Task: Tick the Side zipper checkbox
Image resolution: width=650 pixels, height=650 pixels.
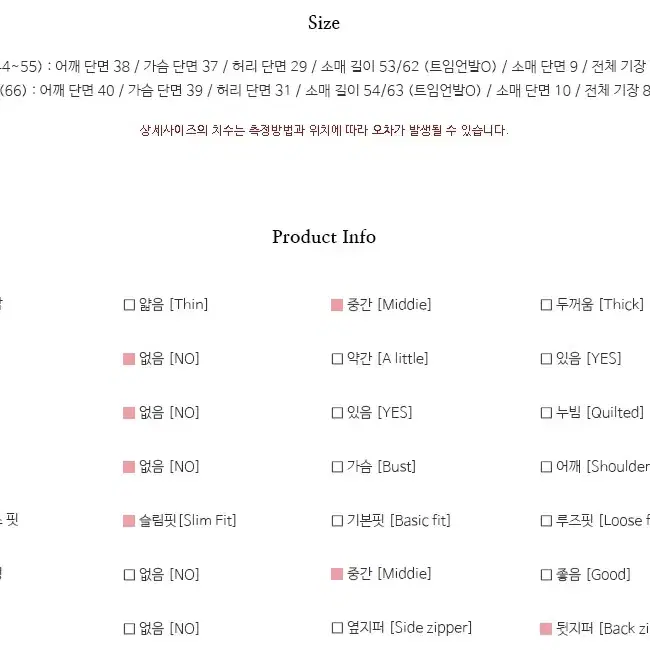Action: tap(337, 628)
